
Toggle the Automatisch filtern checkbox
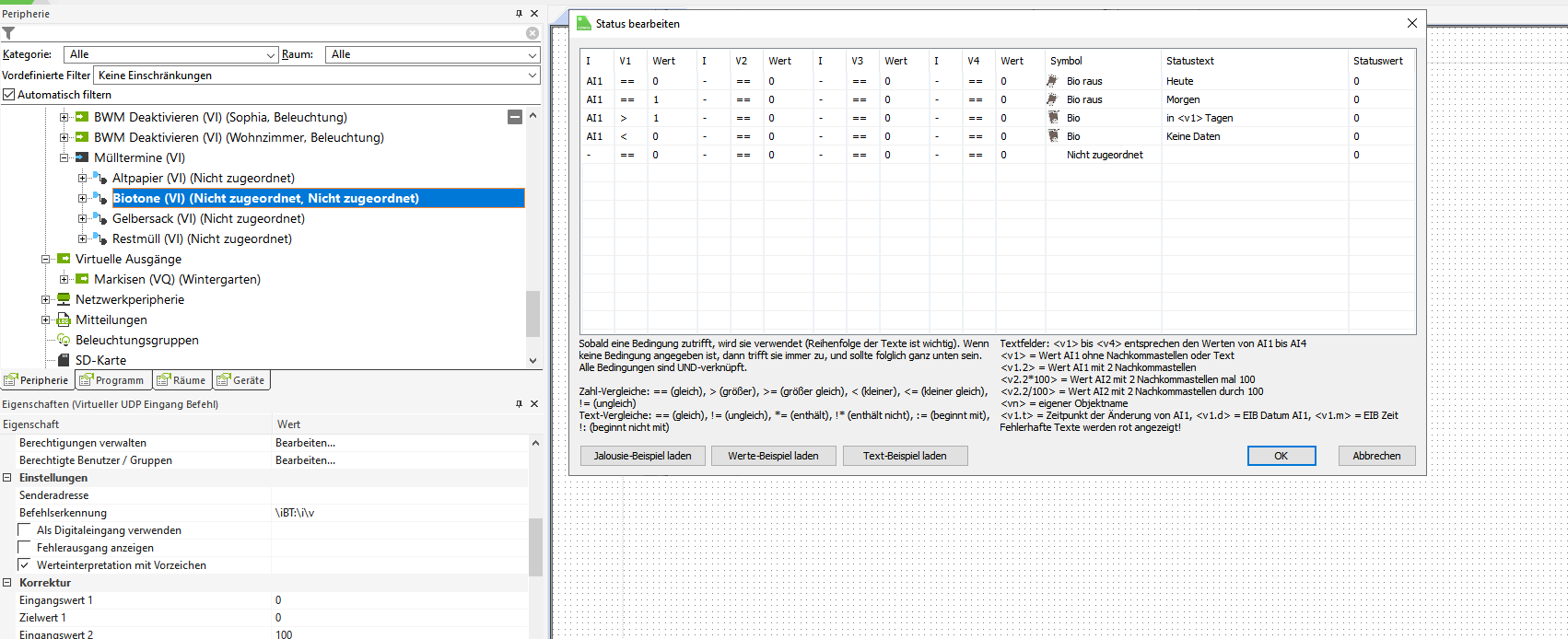coord(9,94)
